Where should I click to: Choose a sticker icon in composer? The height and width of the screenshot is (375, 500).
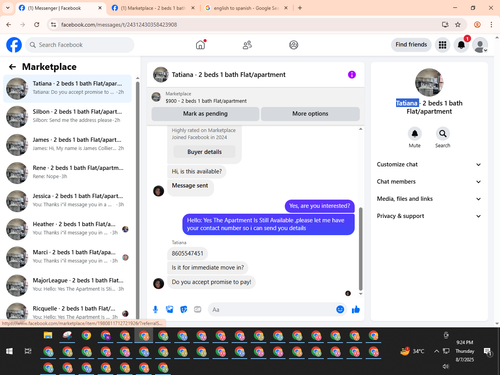[184, 310]
